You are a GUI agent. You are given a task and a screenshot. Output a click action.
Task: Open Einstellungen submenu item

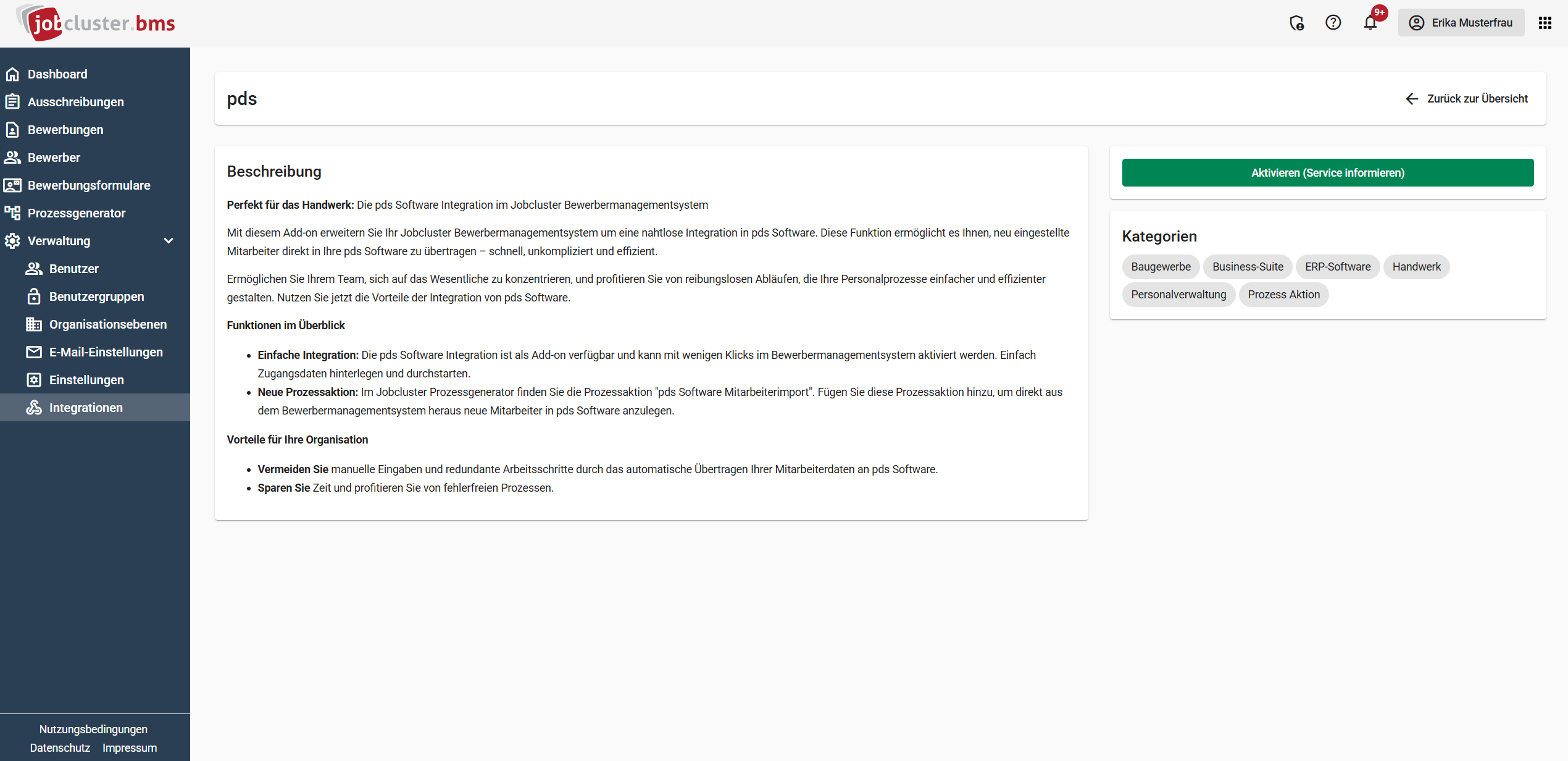[95, 380]
